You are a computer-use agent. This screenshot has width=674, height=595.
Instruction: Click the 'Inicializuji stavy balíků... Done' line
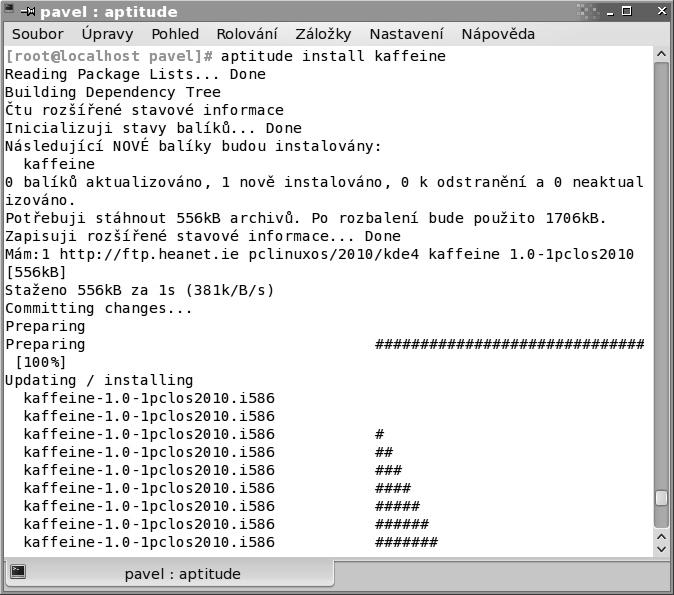(x=153, y=129)
